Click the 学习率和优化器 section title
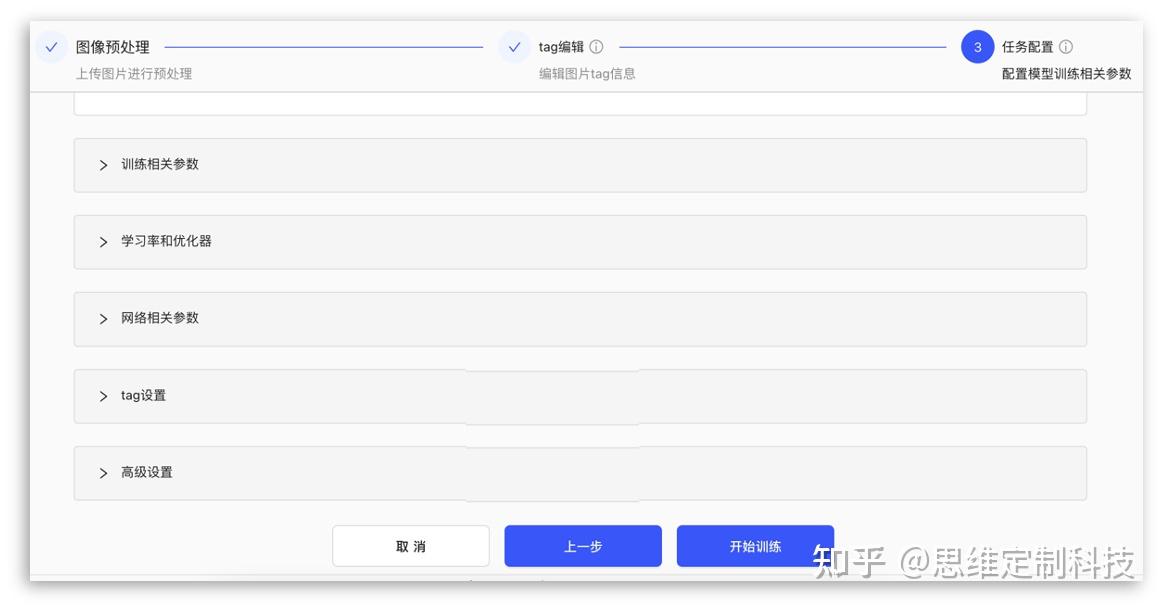This screenshot has height=610, width=1164. click(166, 241)
